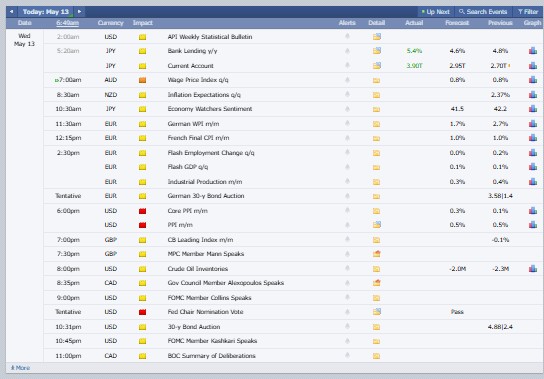The height and width of the screenshot is (379, 544).
Task: Click the 5.4% actual value for Bank Lending
Action: [x=414, y=51]
